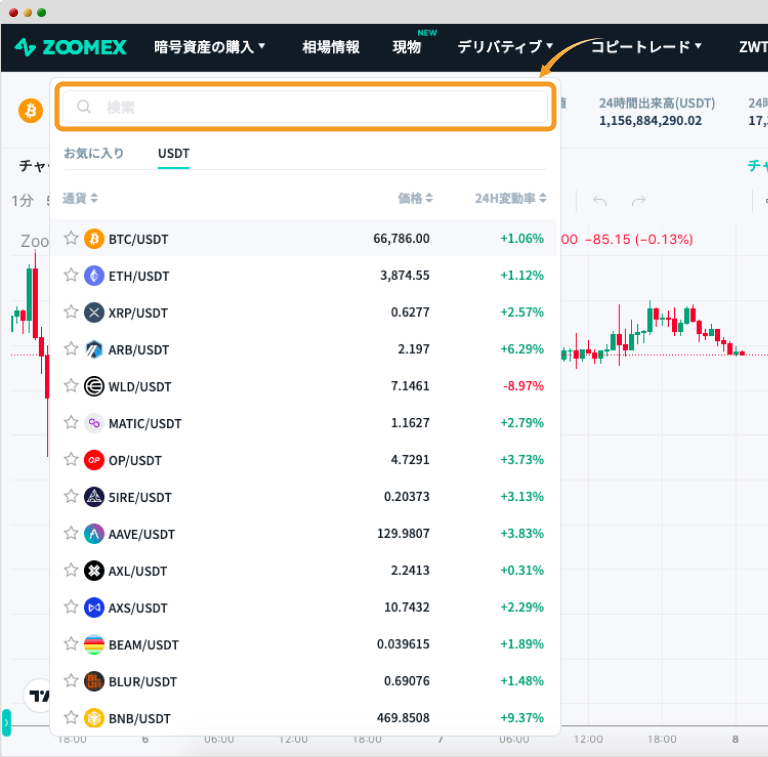Sort list by 24H変動率 column
The image size is (768, 757).
(x=510, y=198)
